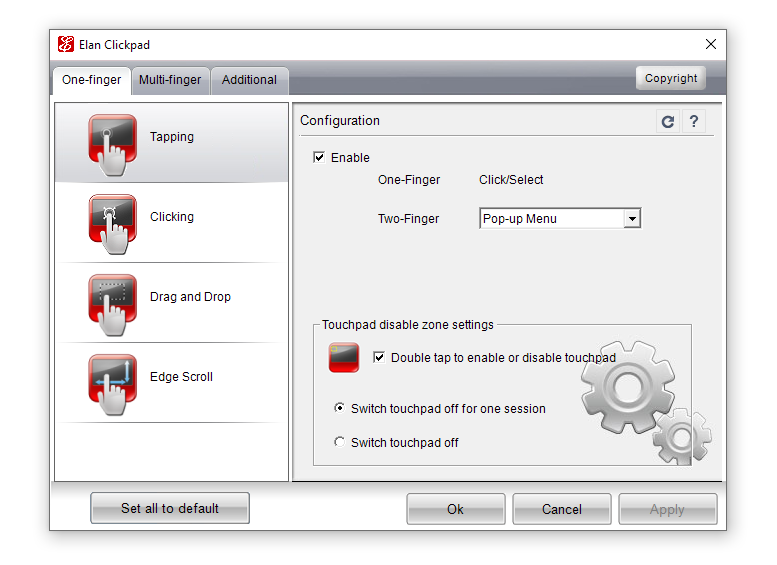Viewport: 777px width, 565px height.
Task: Select the Tapping gesture icon
Action: [113, 145]
